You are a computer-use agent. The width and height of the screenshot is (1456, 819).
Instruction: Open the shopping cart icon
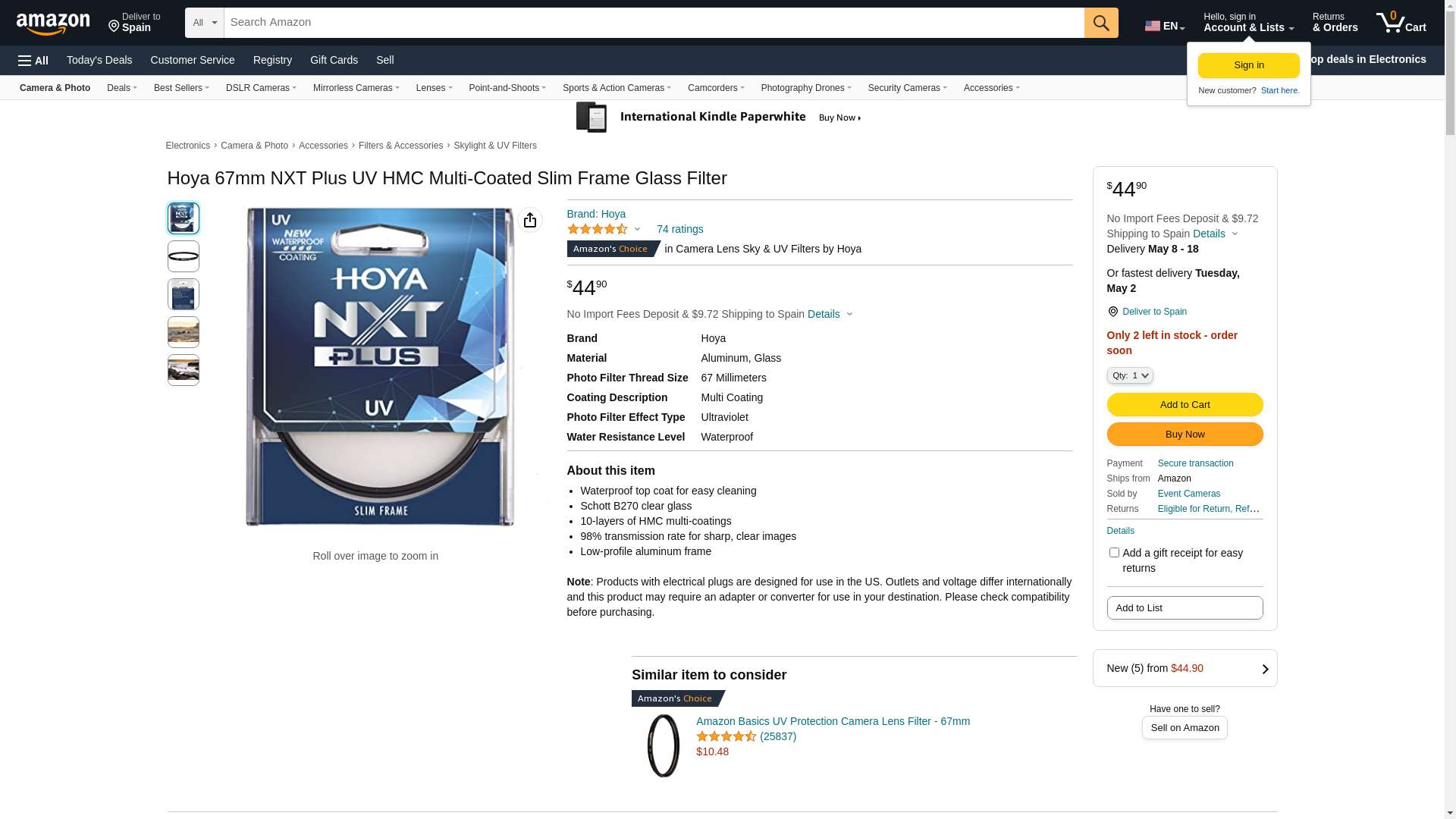tap(1401, 22)
